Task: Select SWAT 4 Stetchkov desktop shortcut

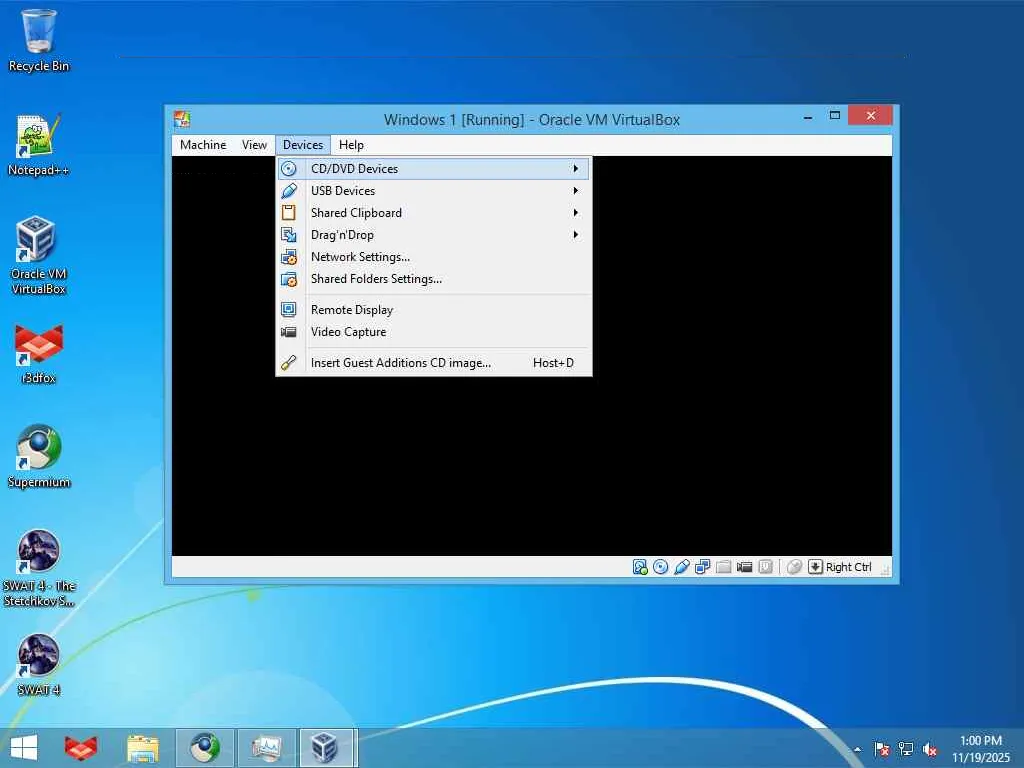Action: click(39, 568)
